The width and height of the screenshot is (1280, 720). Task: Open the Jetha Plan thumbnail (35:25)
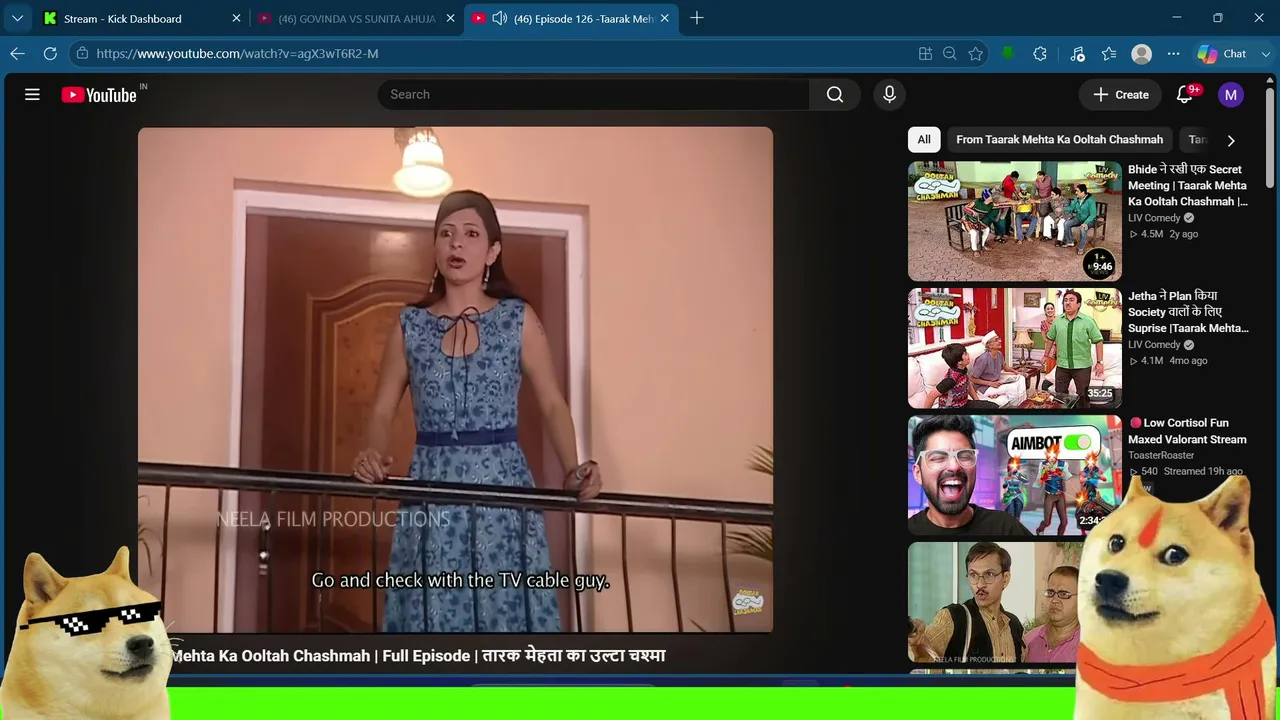pyautogui.click(x=1015, y=348)
